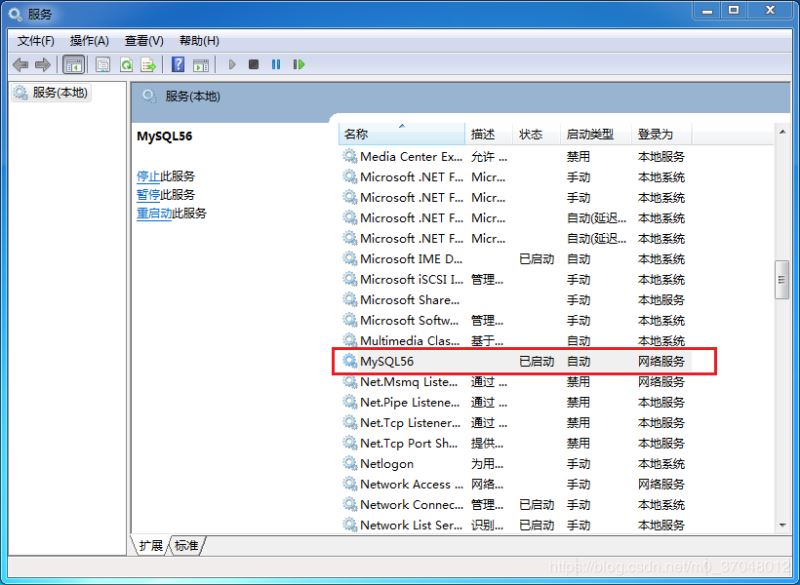Click the gear icon beside Net.Msmq Liste...

(x=349, y=381)
